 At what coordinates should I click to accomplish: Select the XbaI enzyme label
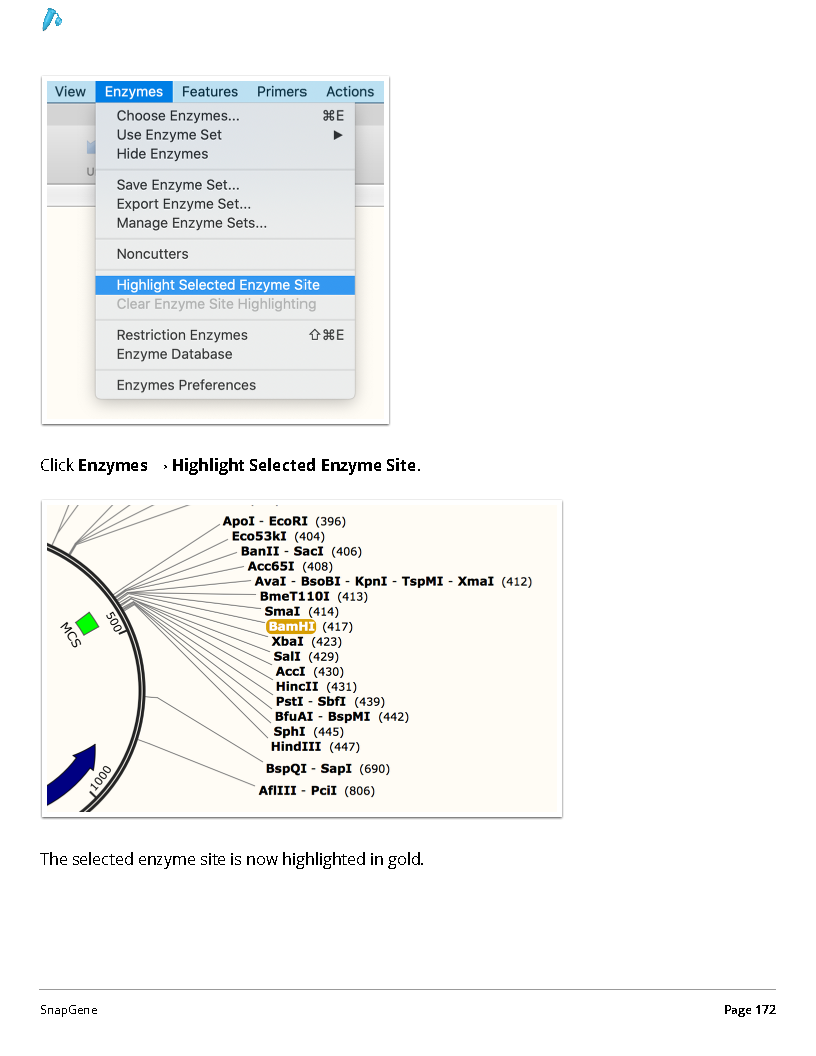coord(287,641)
